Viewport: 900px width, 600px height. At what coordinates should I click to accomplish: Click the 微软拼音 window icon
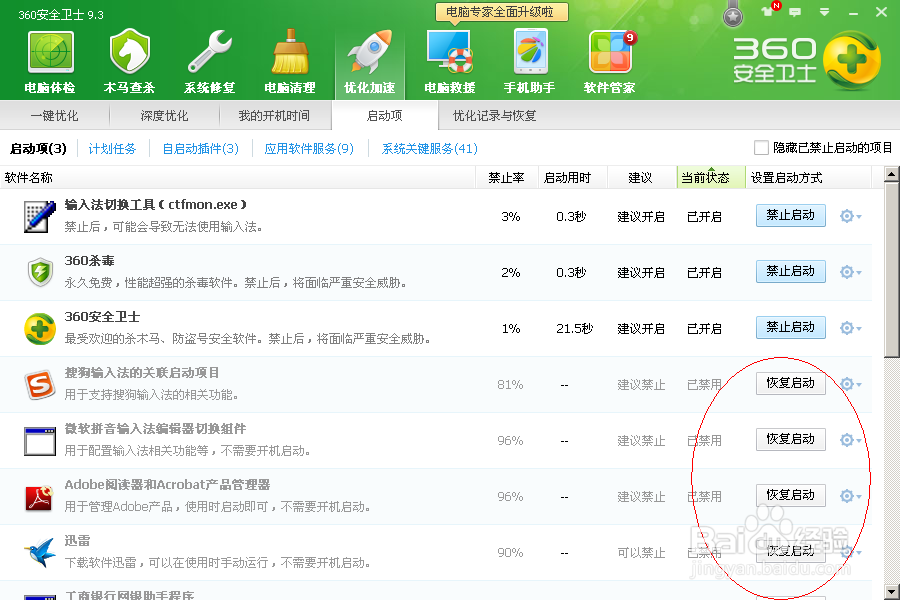[x=40, y=441]
